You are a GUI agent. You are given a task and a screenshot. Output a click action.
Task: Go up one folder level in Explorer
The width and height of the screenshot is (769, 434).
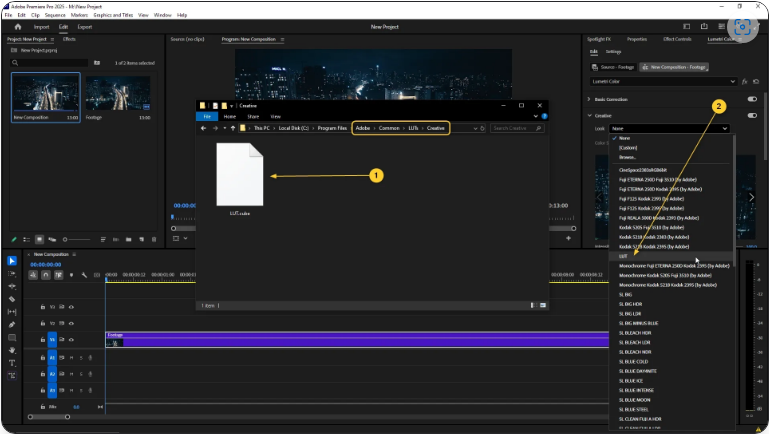pos(233,128)
